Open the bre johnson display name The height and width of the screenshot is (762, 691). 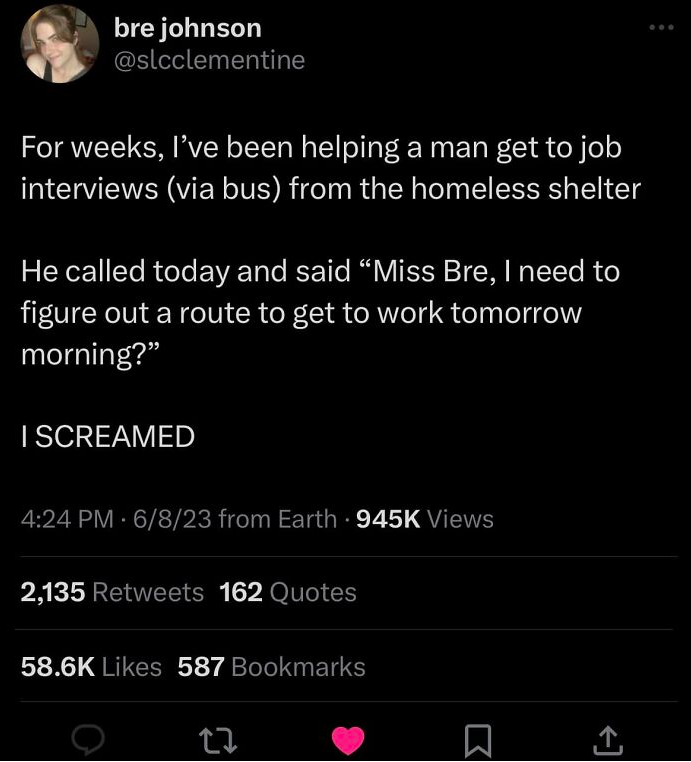(x=188, y=28)
